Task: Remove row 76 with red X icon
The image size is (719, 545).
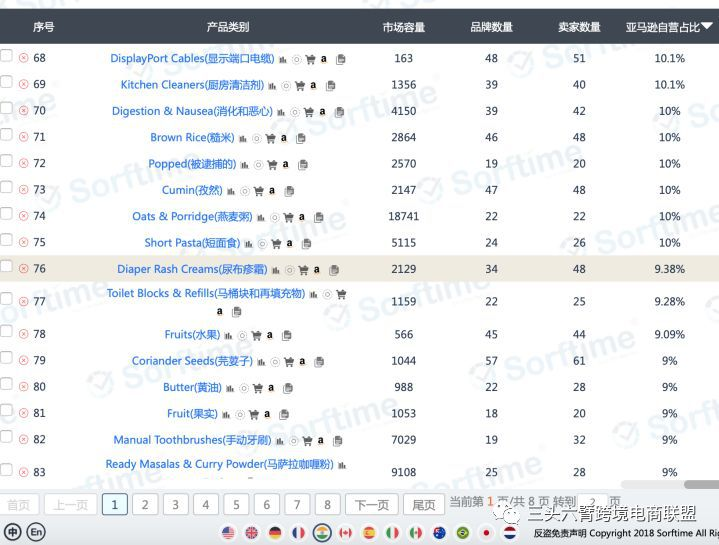Action: click(23, 269)
